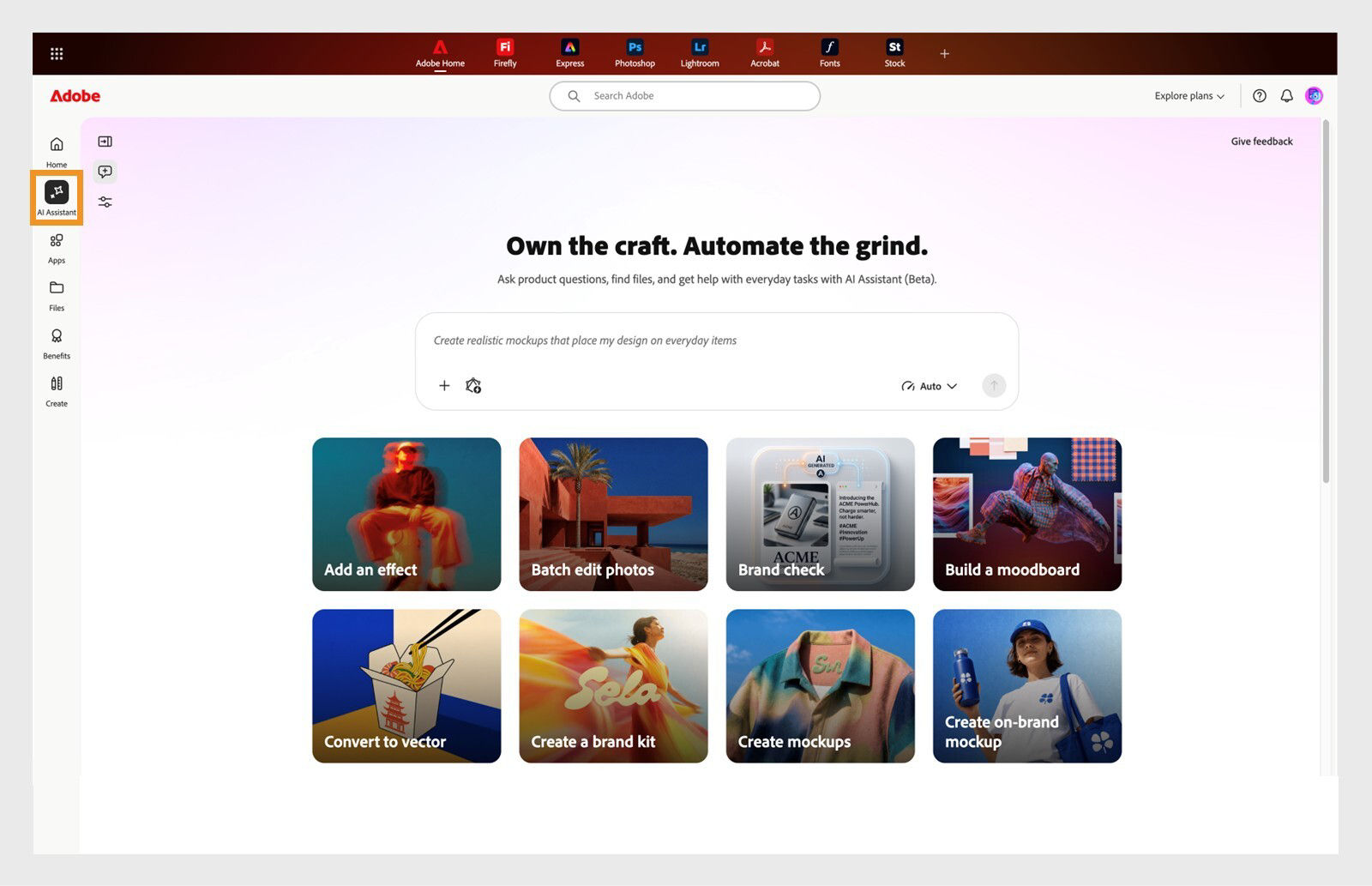
Task: Expand the Auto mode dropdown
Action: [929, 386]
